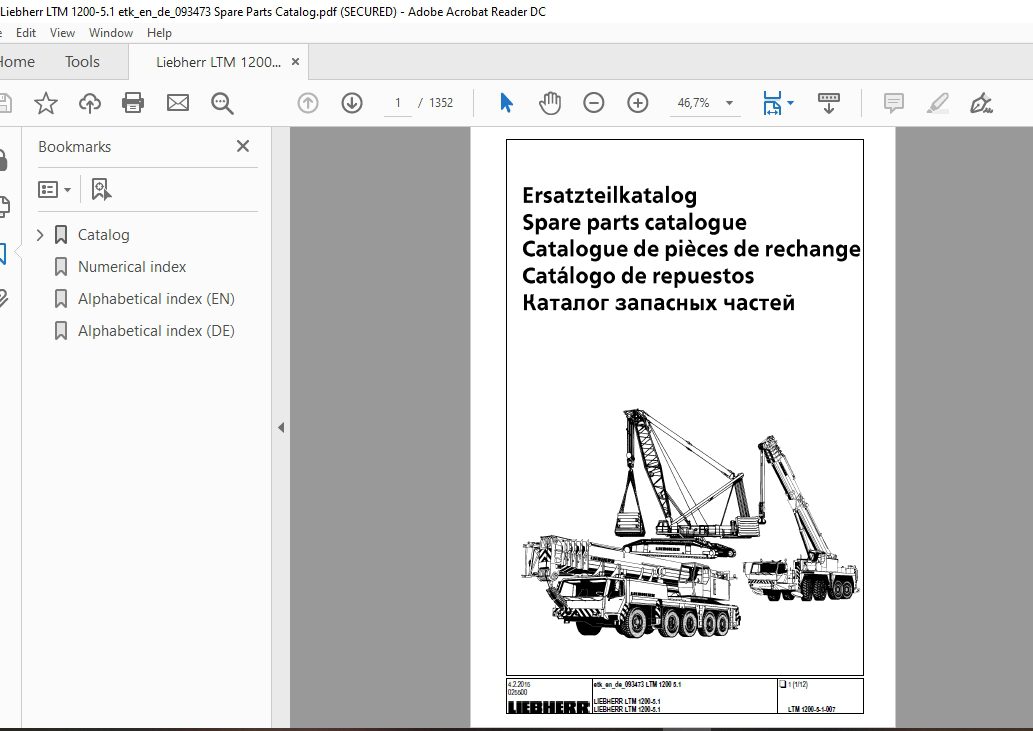Open the Alphabetical index (EN) bookmark
Viewport: 1033px width, 731px height.
point(156,299)
